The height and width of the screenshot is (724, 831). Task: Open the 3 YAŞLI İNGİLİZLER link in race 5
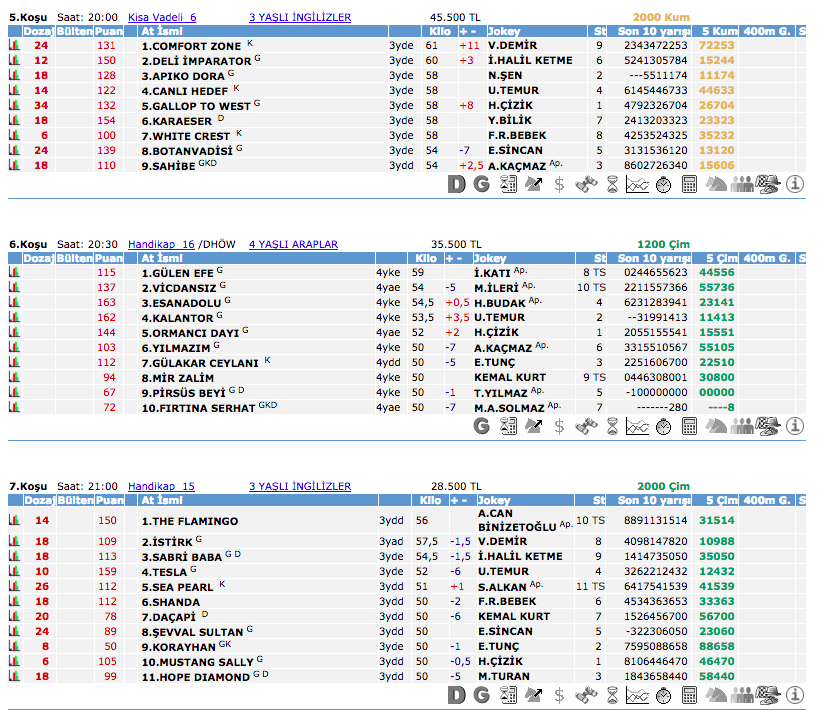[300, 18]
